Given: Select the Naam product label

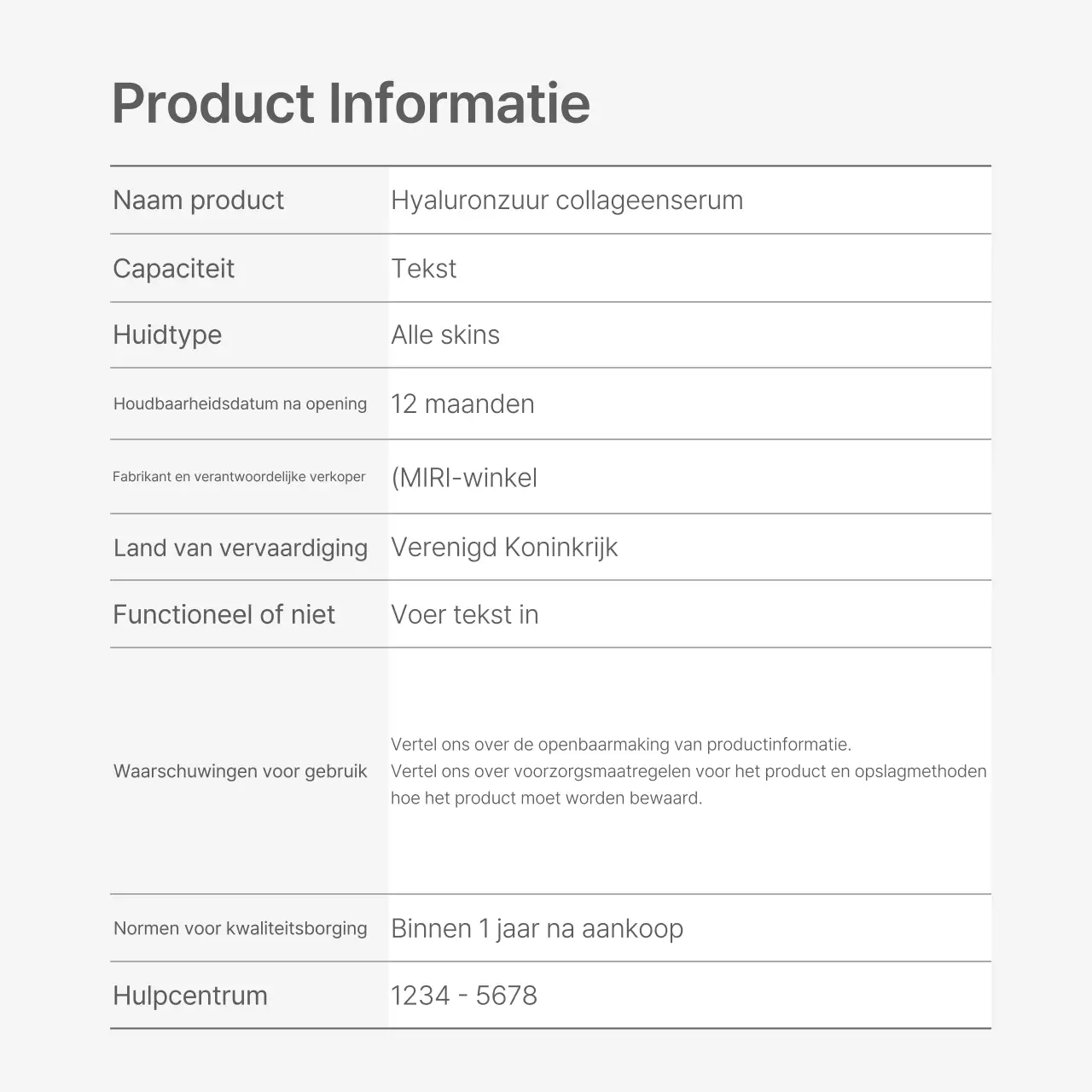Looking at the screenshot, I should coord(198,200).
